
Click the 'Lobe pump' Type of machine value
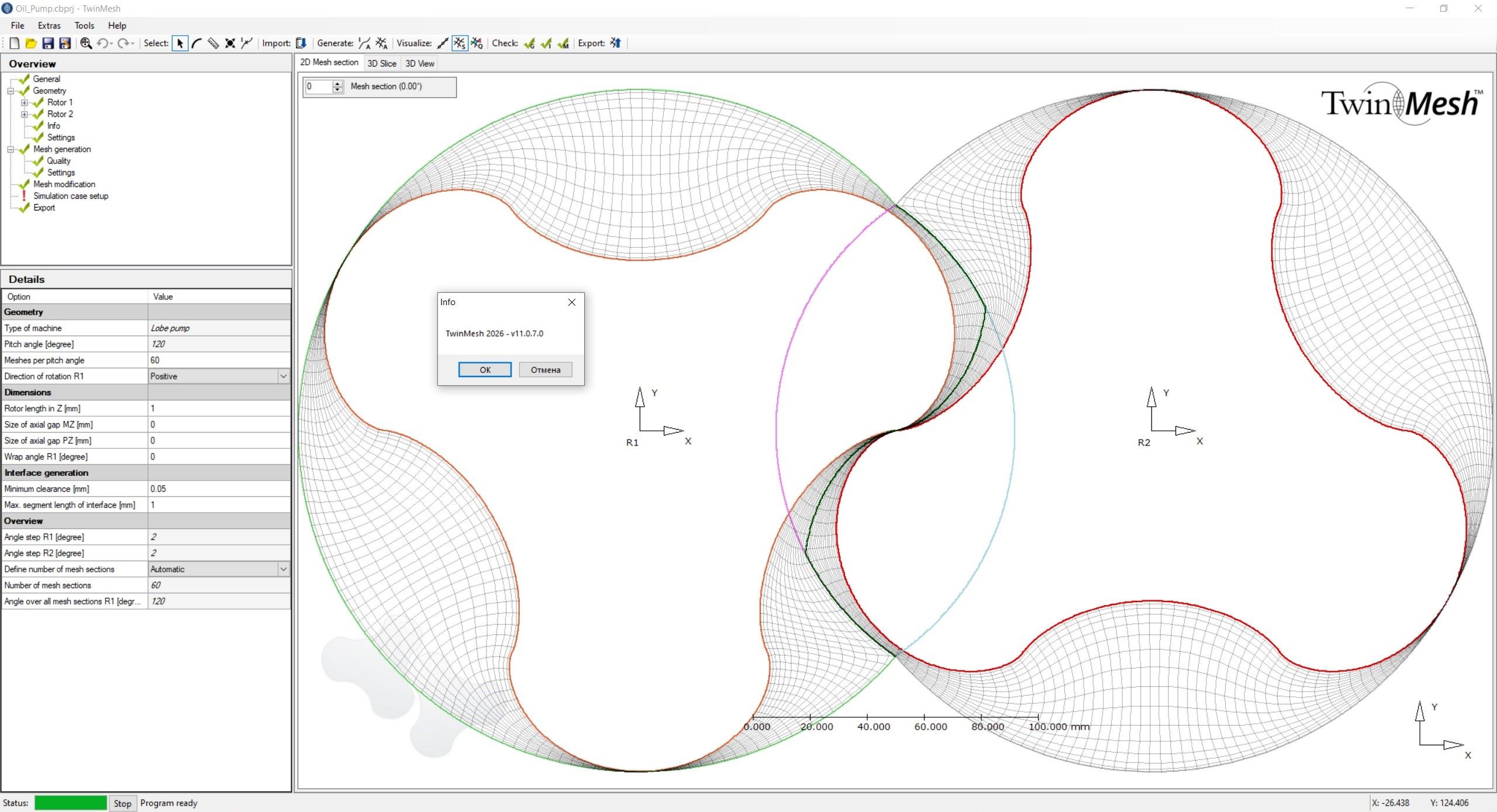tap(219, 328)
